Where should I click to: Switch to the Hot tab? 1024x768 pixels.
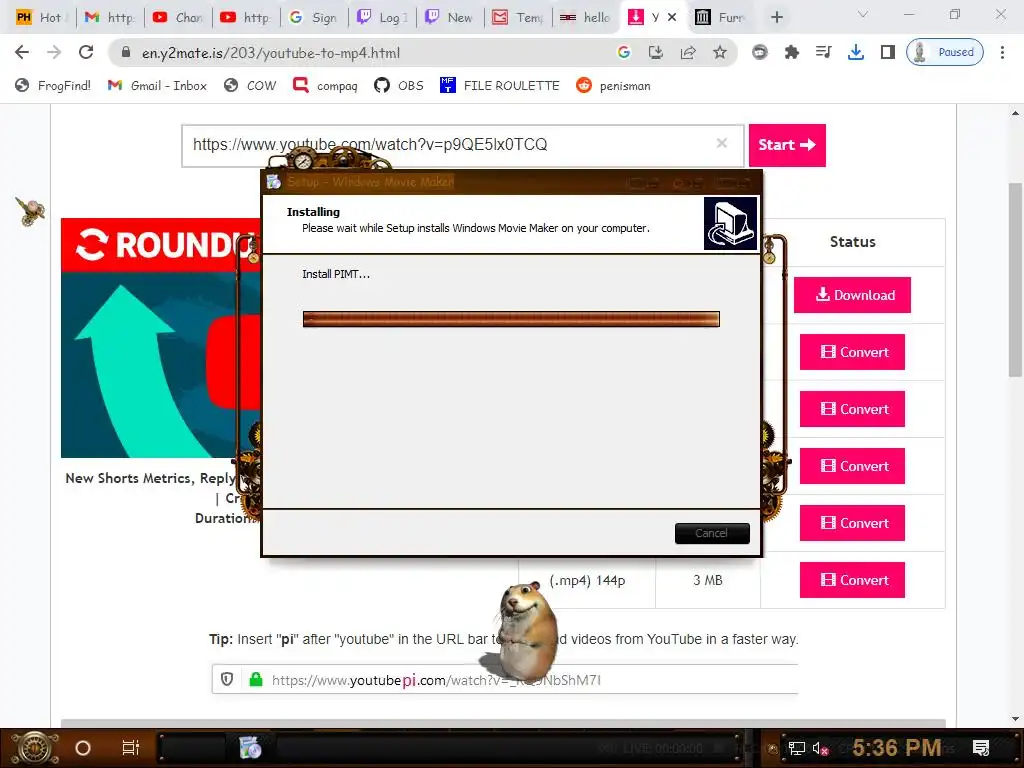40,18
